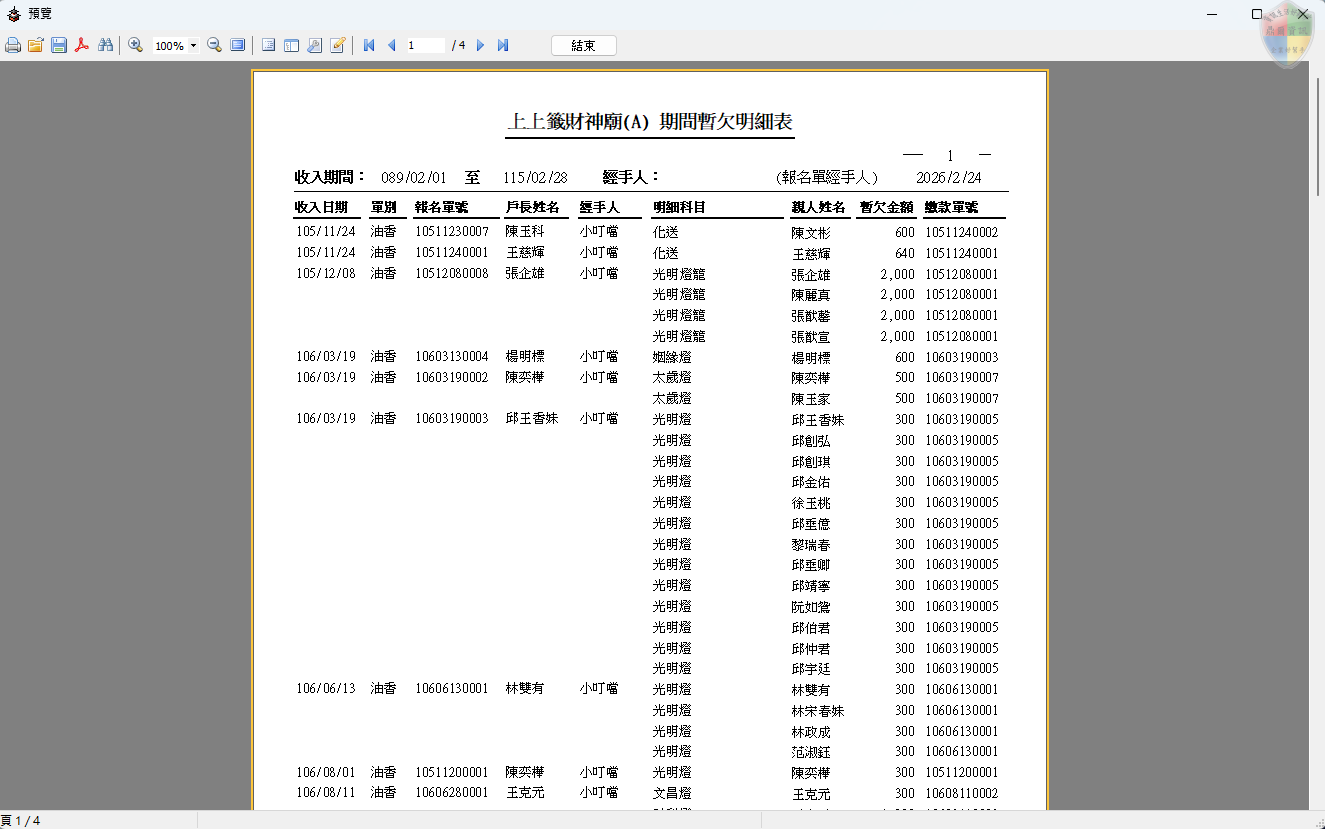The image size is (1325, 829).
Task: Edit the page using the pencil icon
Action: [338, 45]
